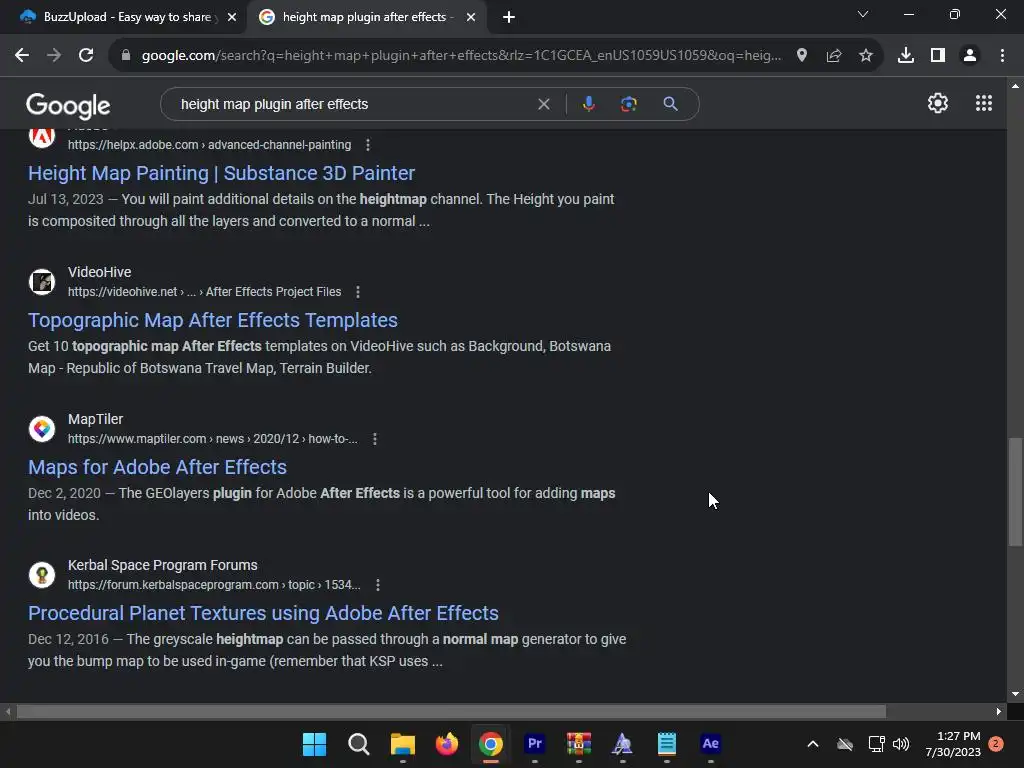Click the videohive.net breadcrumb URL
The width and height of the screenshot is (1024, 768).
coord(204,292)
